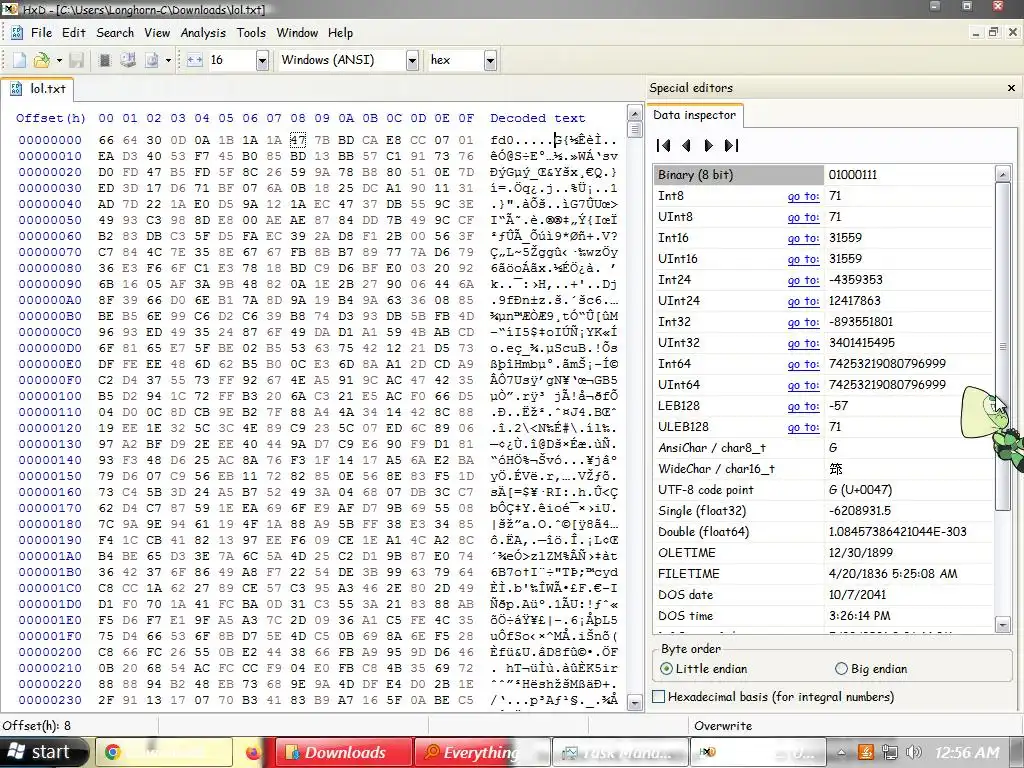Select the Data inspector tab
Image resolution: width=1024 pixels, height=768 pixels.
695,115
